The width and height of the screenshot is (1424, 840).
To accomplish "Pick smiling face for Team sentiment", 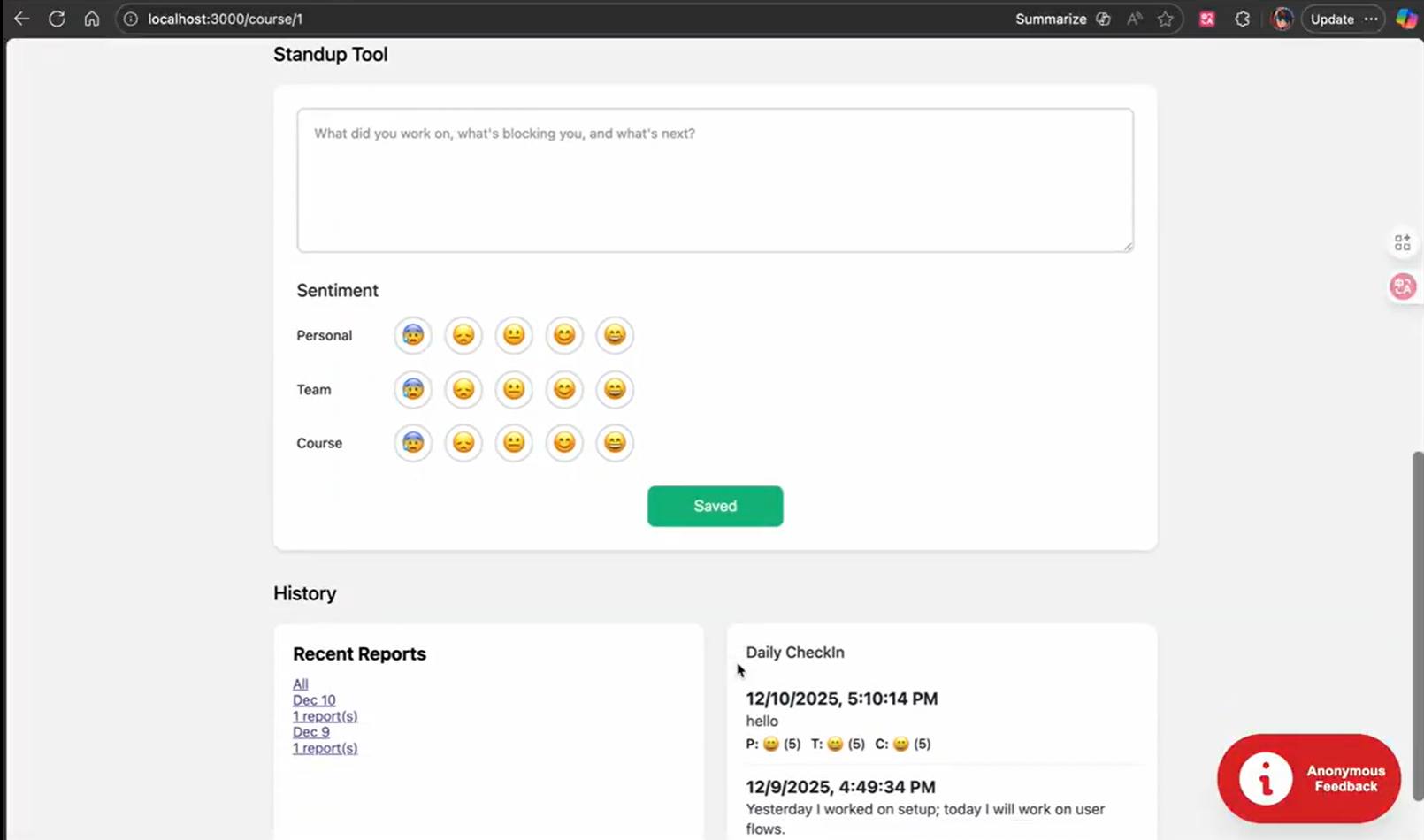I will coord(564,389).
